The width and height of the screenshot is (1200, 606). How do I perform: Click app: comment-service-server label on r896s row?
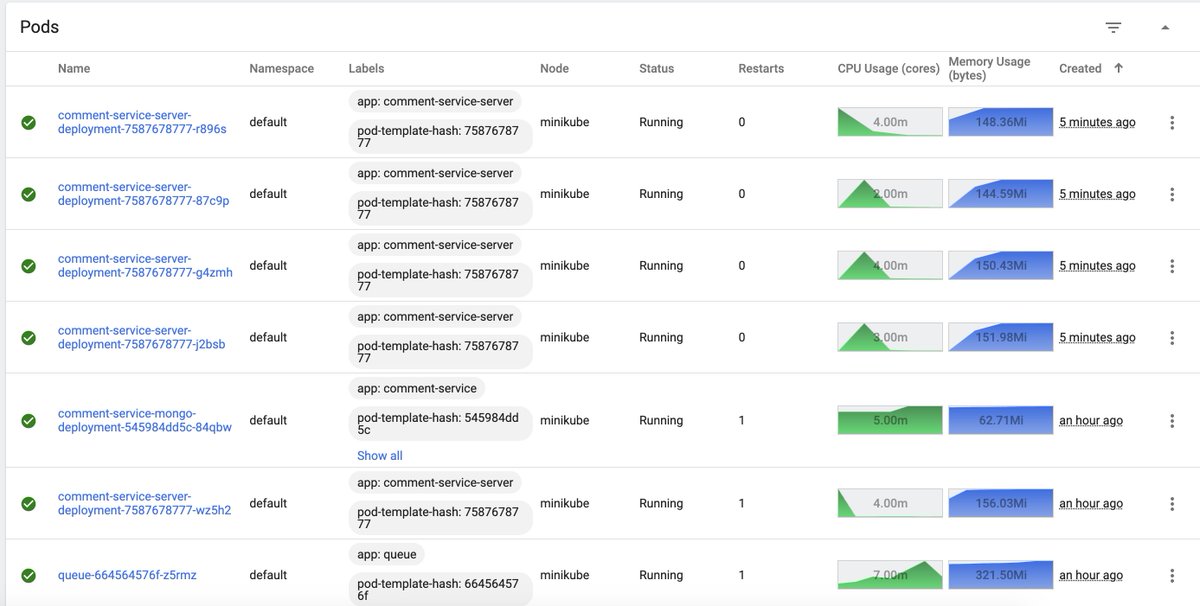(435, 101)
